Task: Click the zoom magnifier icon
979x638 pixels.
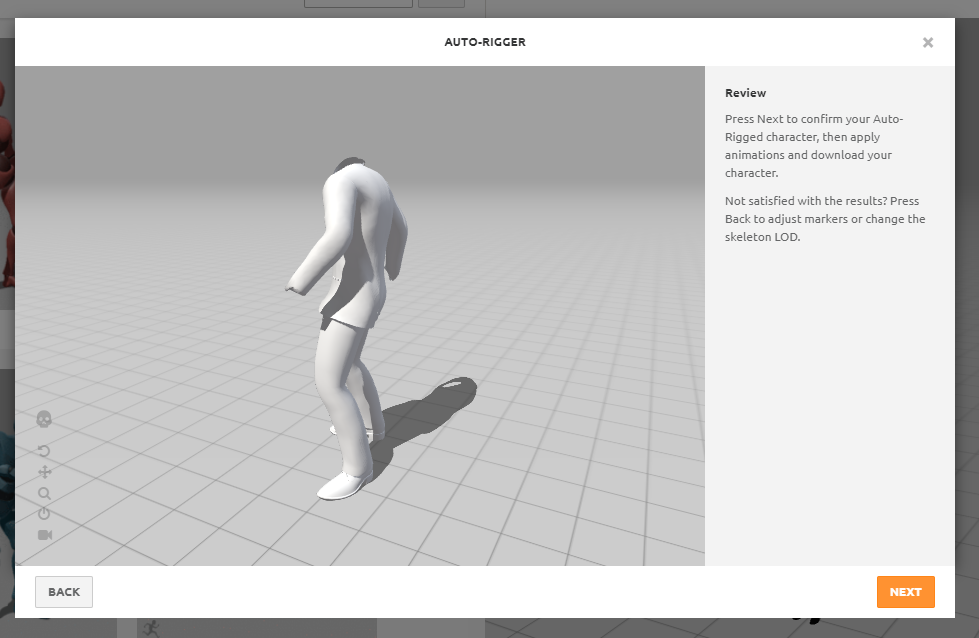Action: [44, 493]
